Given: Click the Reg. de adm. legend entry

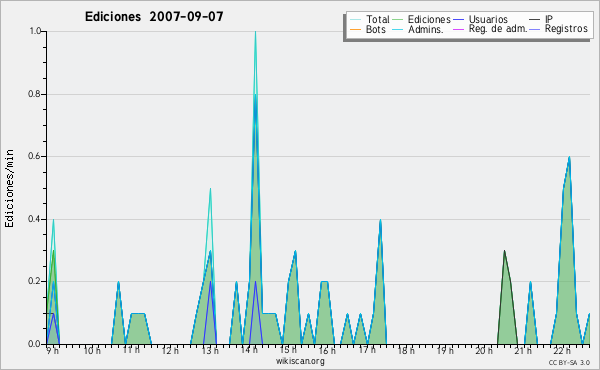Looking at the screenshot, I should [490, 29].
